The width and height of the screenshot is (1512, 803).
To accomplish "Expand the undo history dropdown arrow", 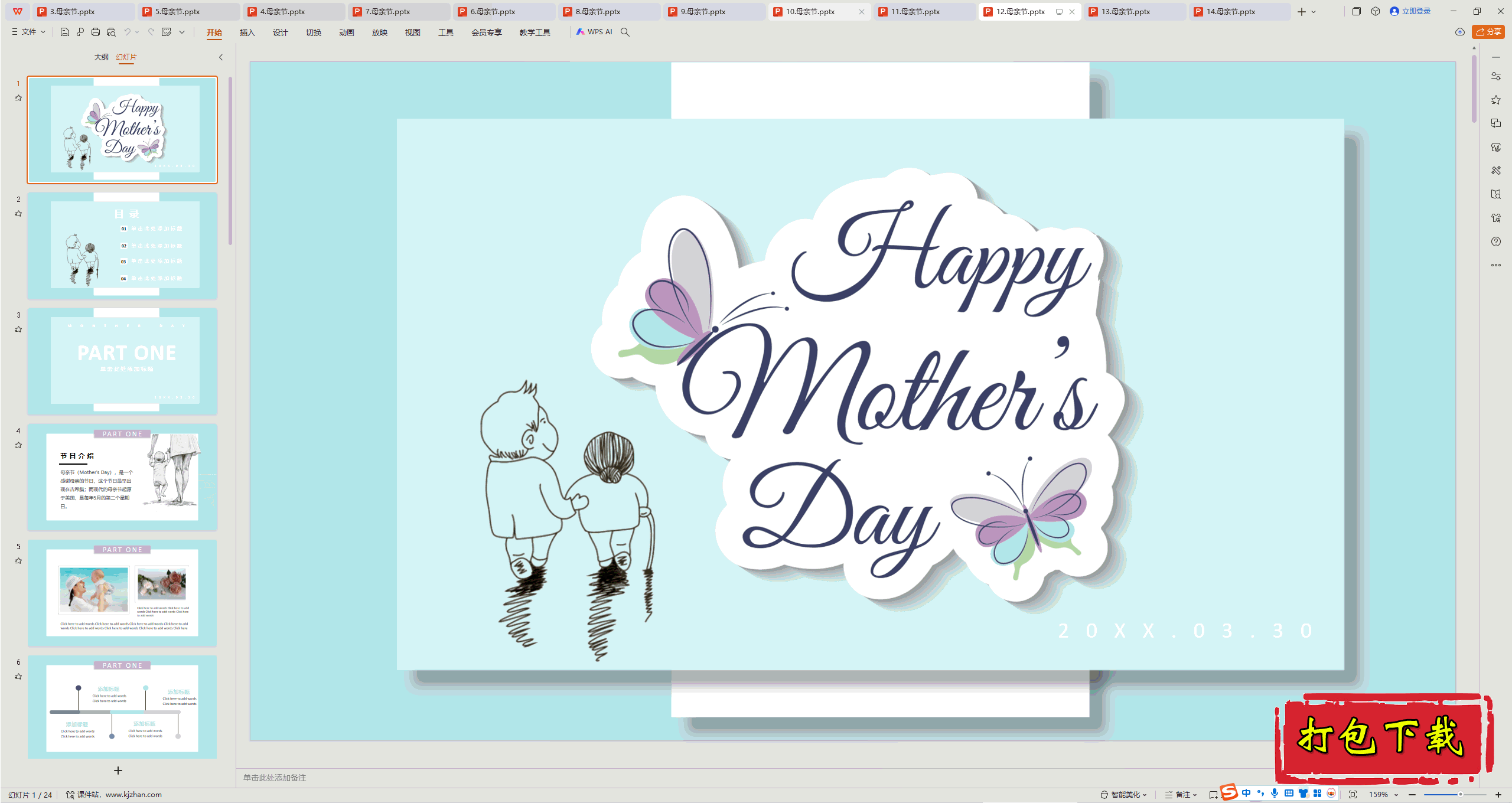I will click(x=137, y=32).
